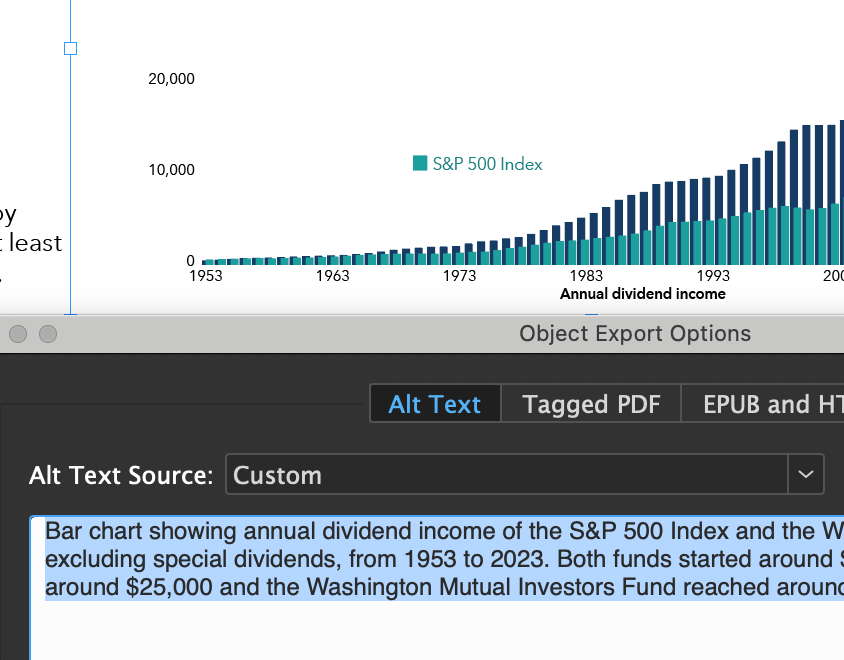Click the Alt Text Source label

tap(121, 475)
